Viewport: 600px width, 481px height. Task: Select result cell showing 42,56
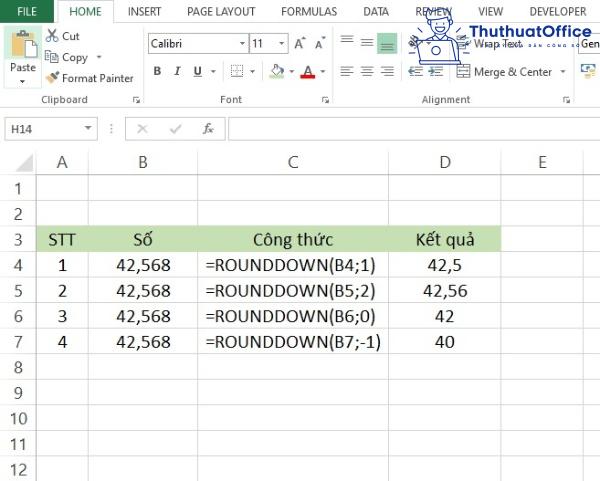[x=445, y=291]
